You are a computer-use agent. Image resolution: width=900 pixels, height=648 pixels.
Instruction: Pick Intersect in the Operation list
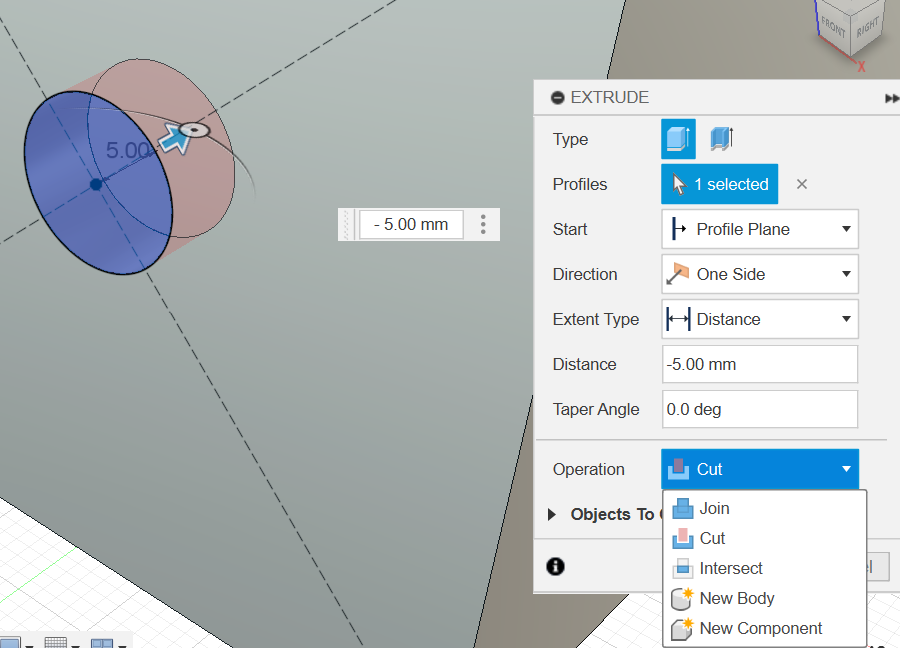[x=730, y=568]
